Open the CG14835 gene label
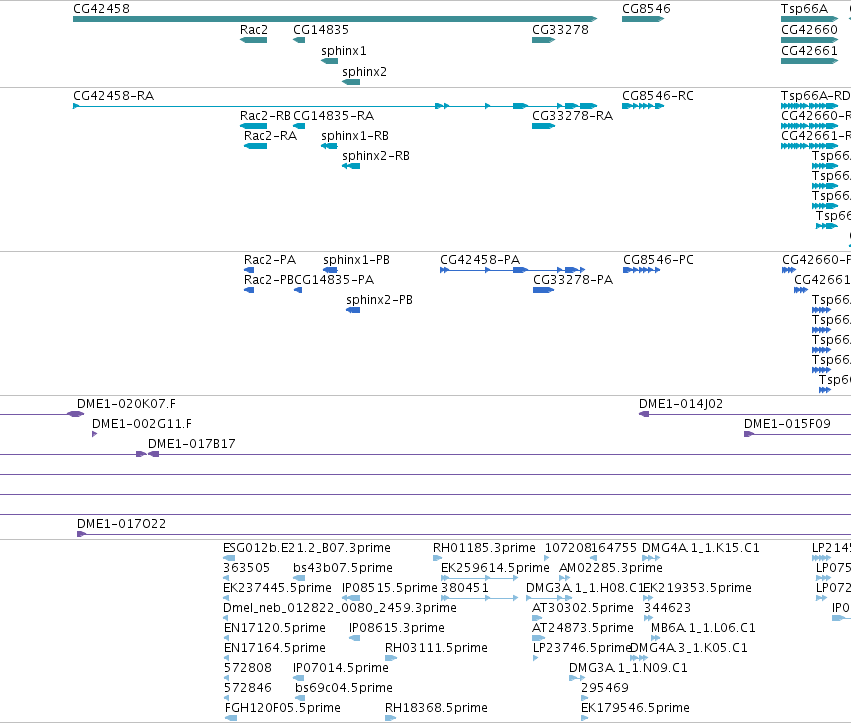Image resolution: width=851 pixels, height=723 pixels. click(x=321, y=30)
